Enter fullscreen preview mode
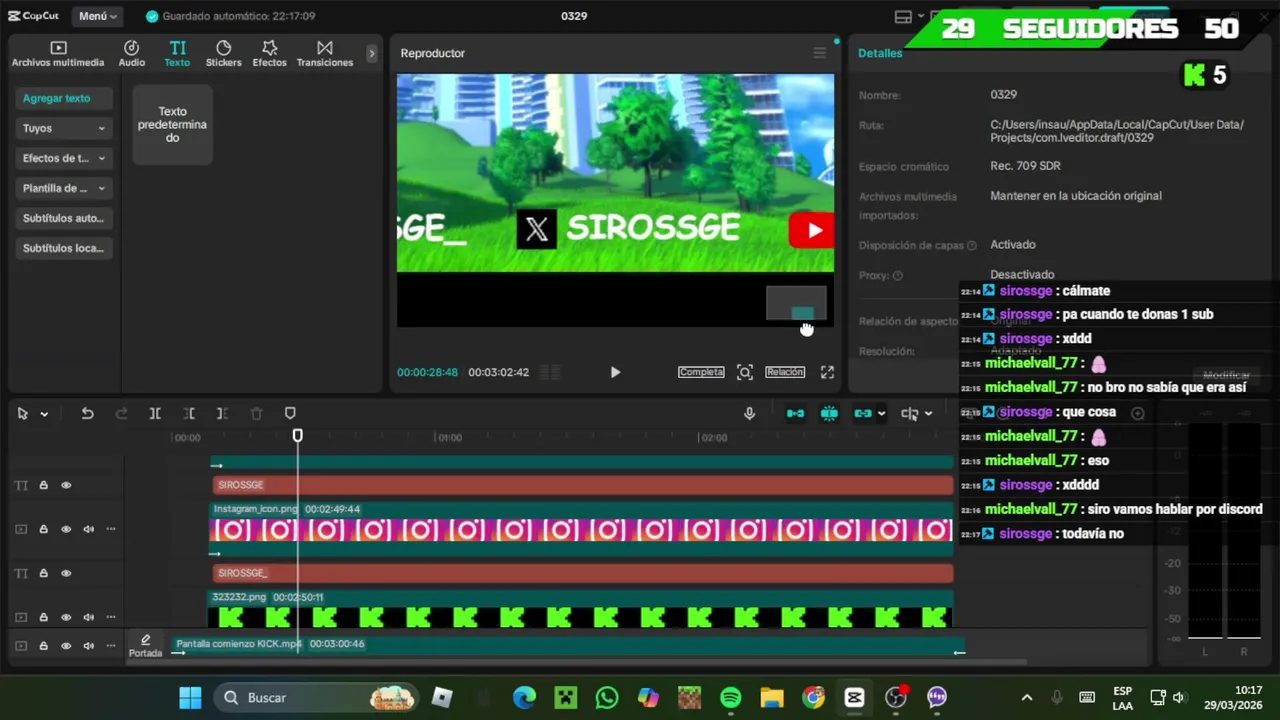This screenshot has width=1280, height=720. coord(827,372)
